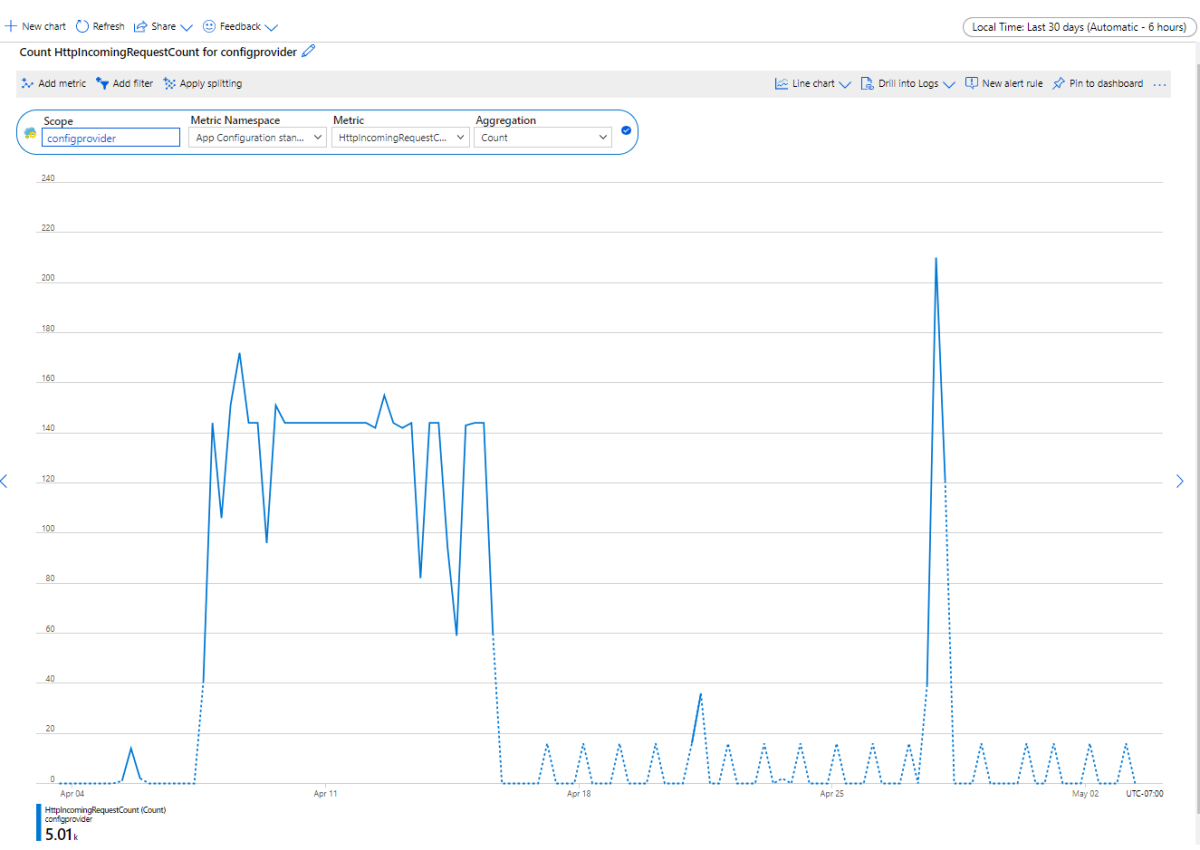
Task: Click inside the Scope input field
Action: 110,136
